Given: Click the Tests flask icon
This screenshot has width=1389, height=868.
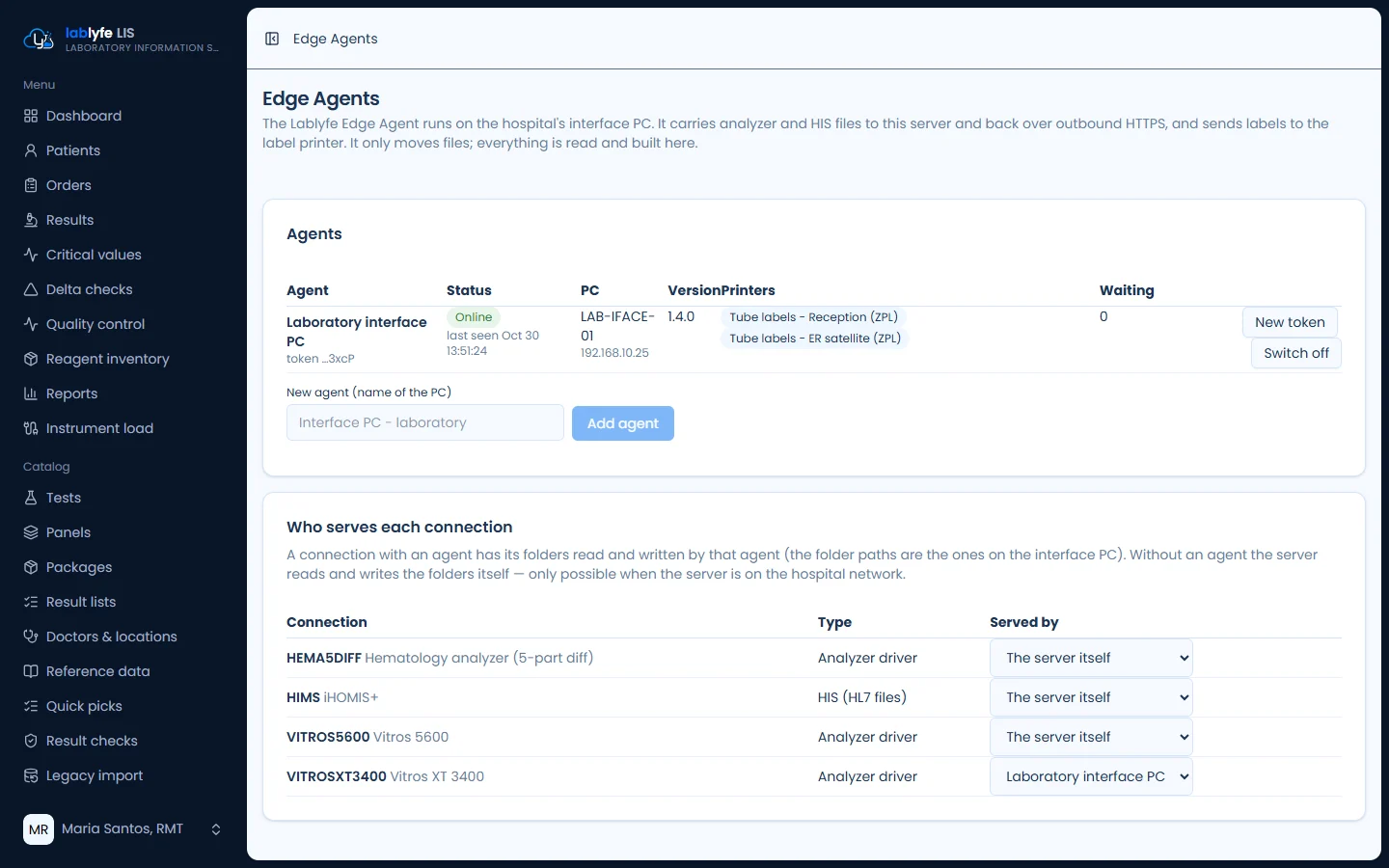Looking at the screenshot, I should coord(31,498).
